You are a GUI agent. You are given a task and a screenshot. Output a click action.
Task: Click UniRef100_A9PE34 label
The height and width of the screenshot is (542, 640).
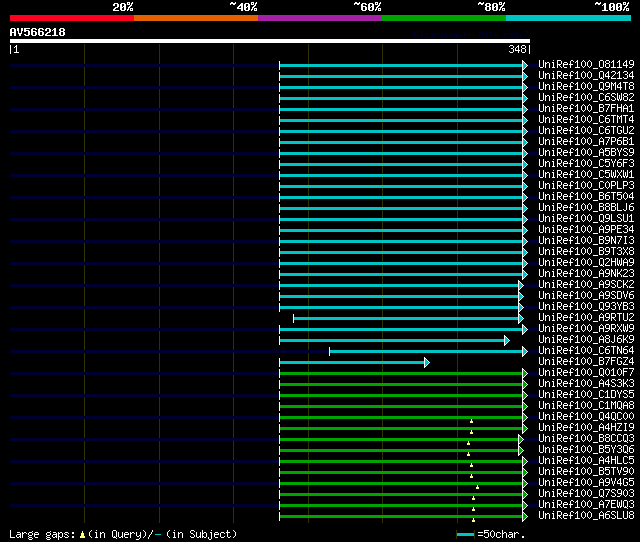[x=586, y=230]
